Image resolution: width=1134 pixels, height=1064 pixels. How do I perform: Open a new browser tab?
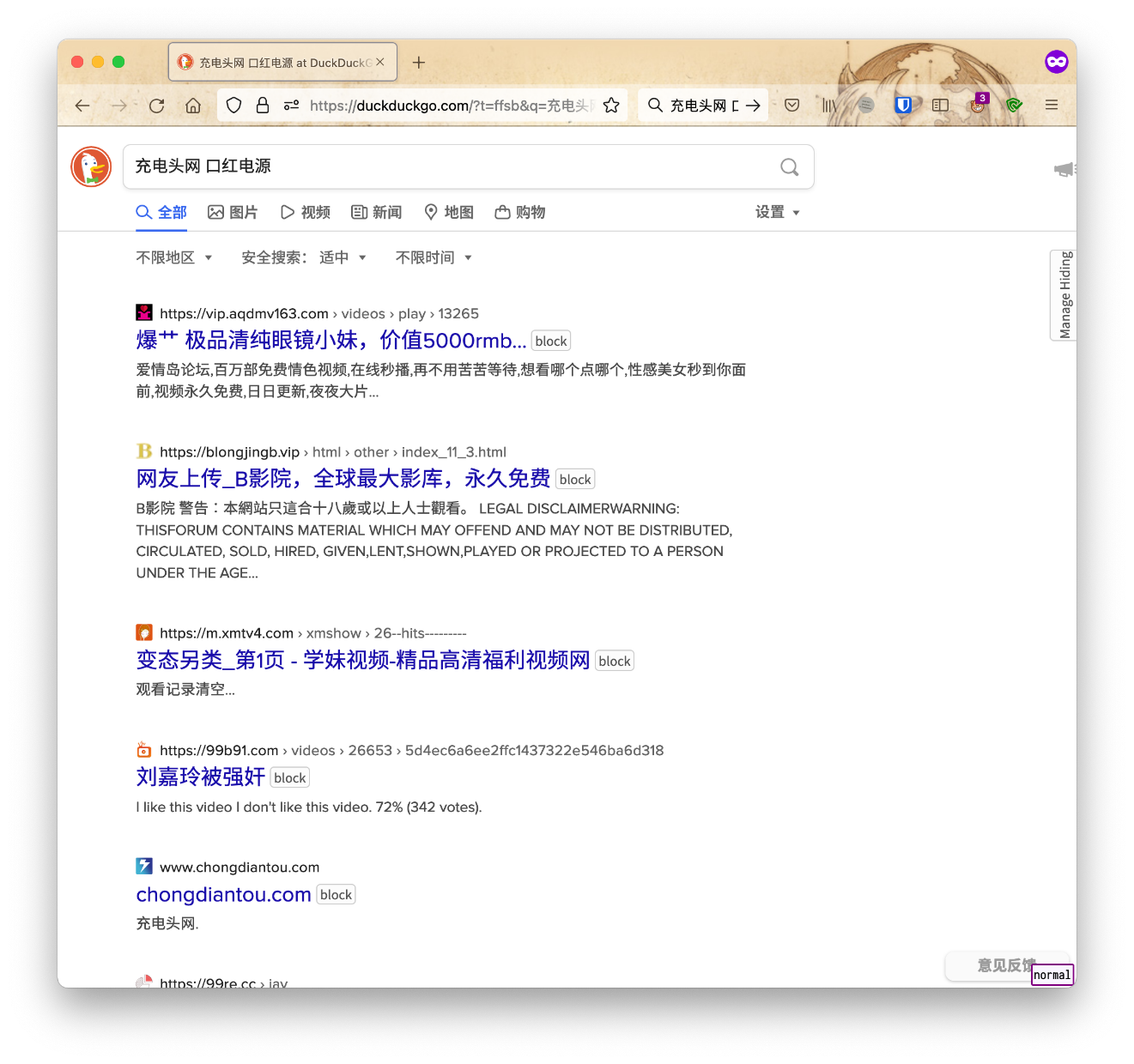[x=419, y=62]
